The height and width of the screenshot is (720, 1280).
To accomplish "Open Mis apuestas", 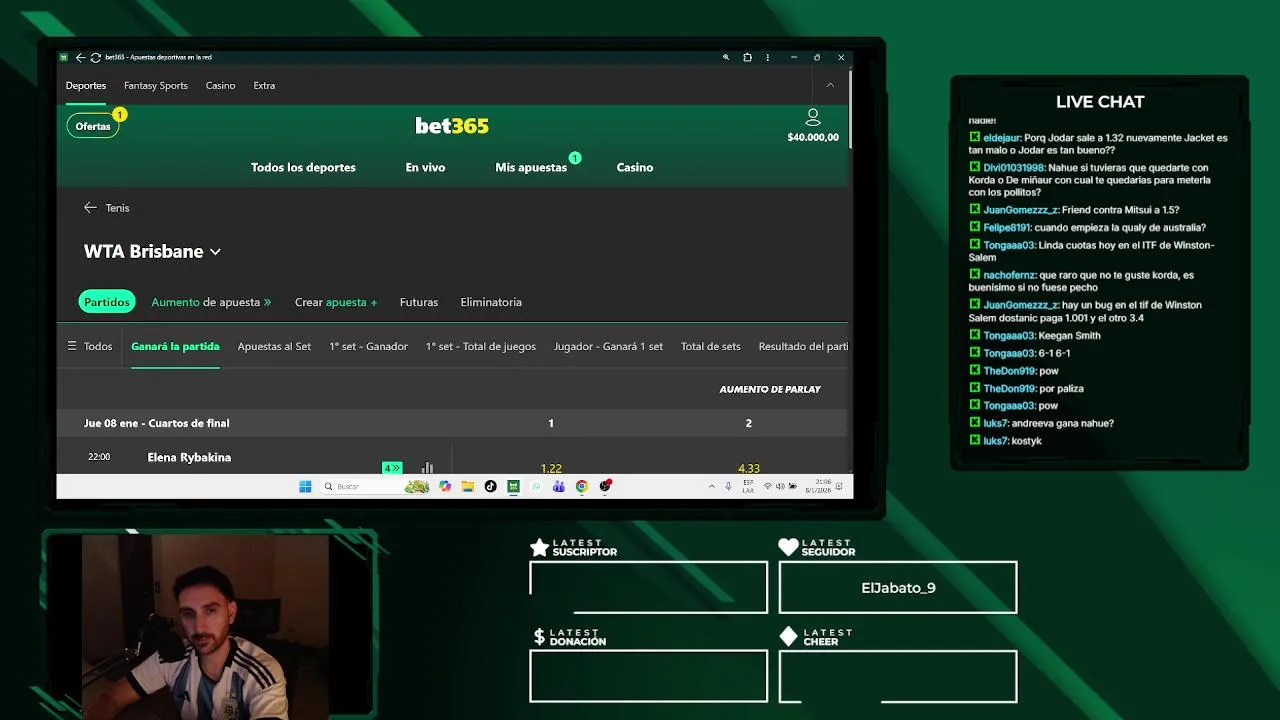I will (531, 167).
